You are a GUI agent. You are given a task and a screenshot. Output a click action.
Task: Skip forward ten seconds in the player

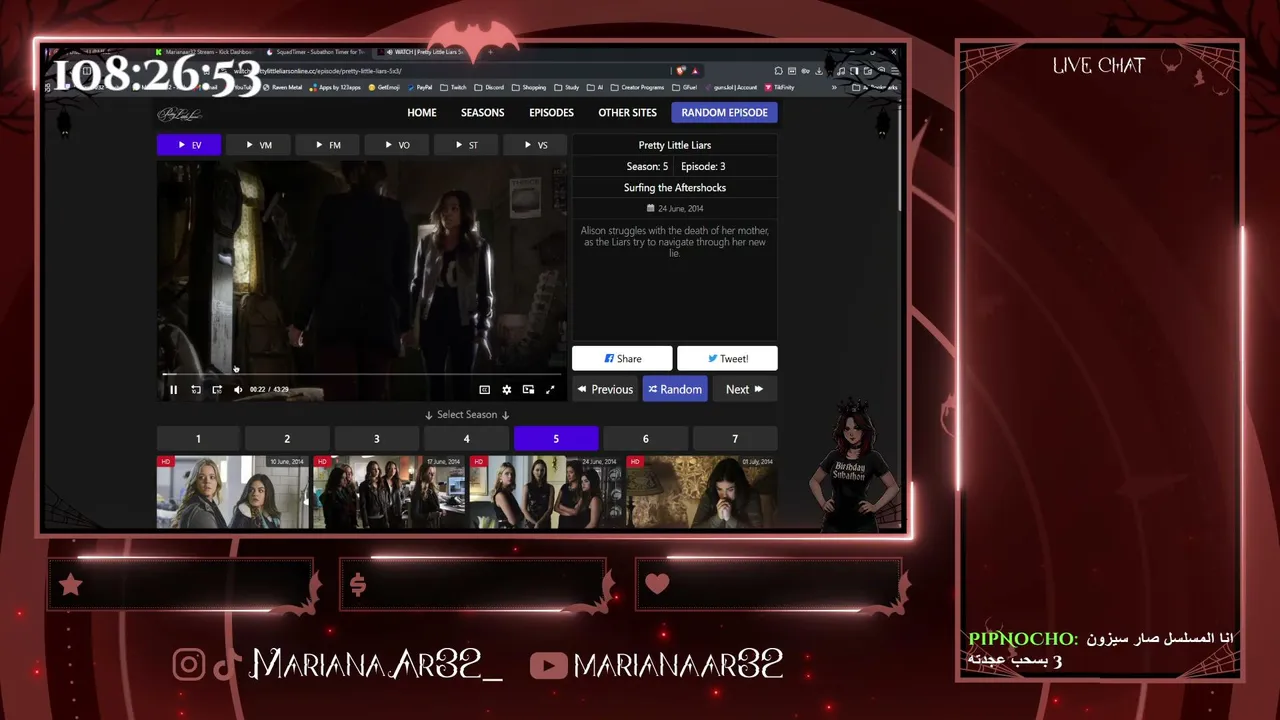pos(217,390)
